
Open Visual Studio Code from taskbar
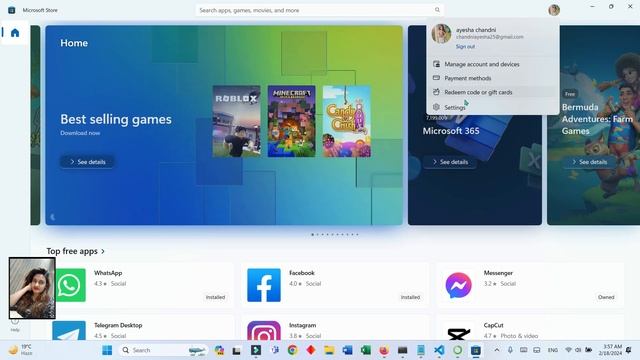point(439,350)
